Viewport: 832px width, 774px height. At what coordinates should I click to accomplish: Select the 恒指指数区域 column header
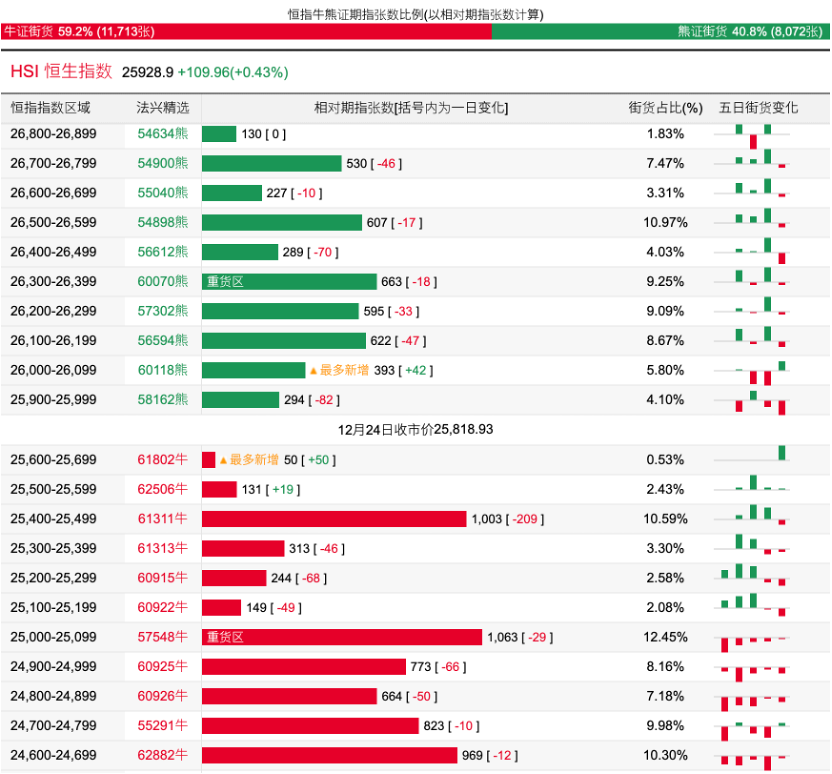point(50,108)
